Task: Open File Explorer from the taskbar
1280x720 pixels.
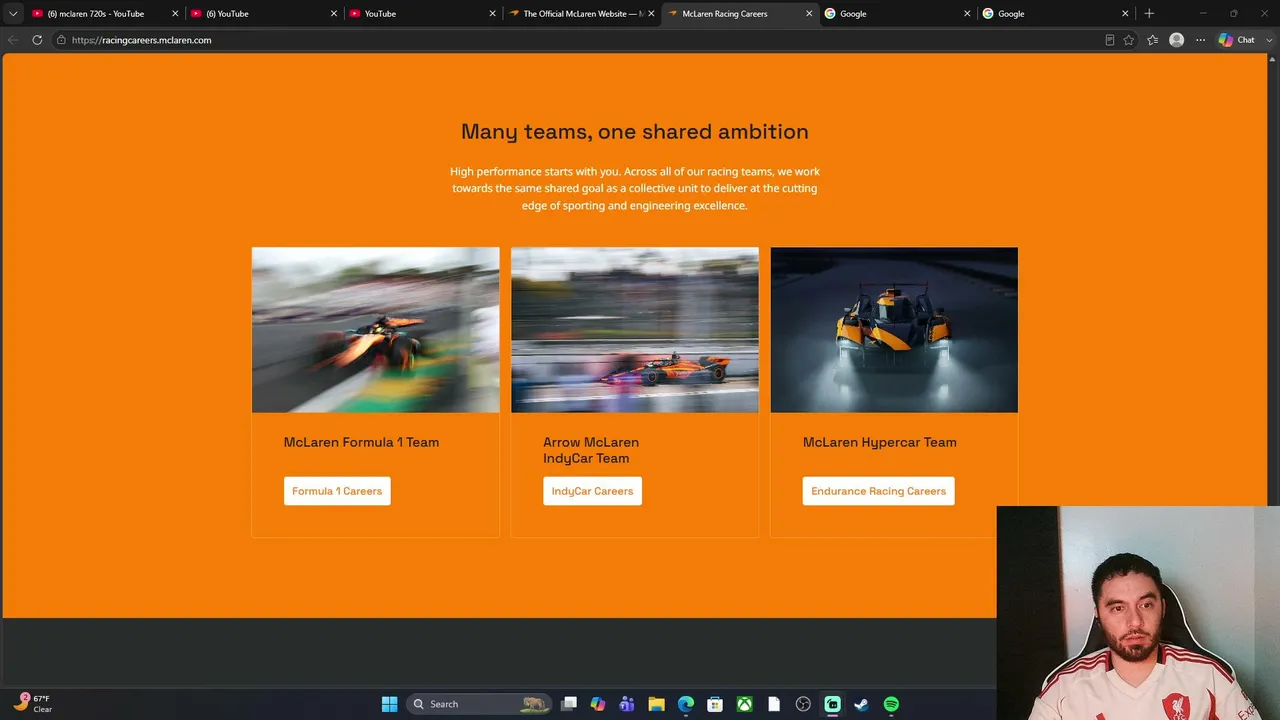Action: click(x=656, y=704)
